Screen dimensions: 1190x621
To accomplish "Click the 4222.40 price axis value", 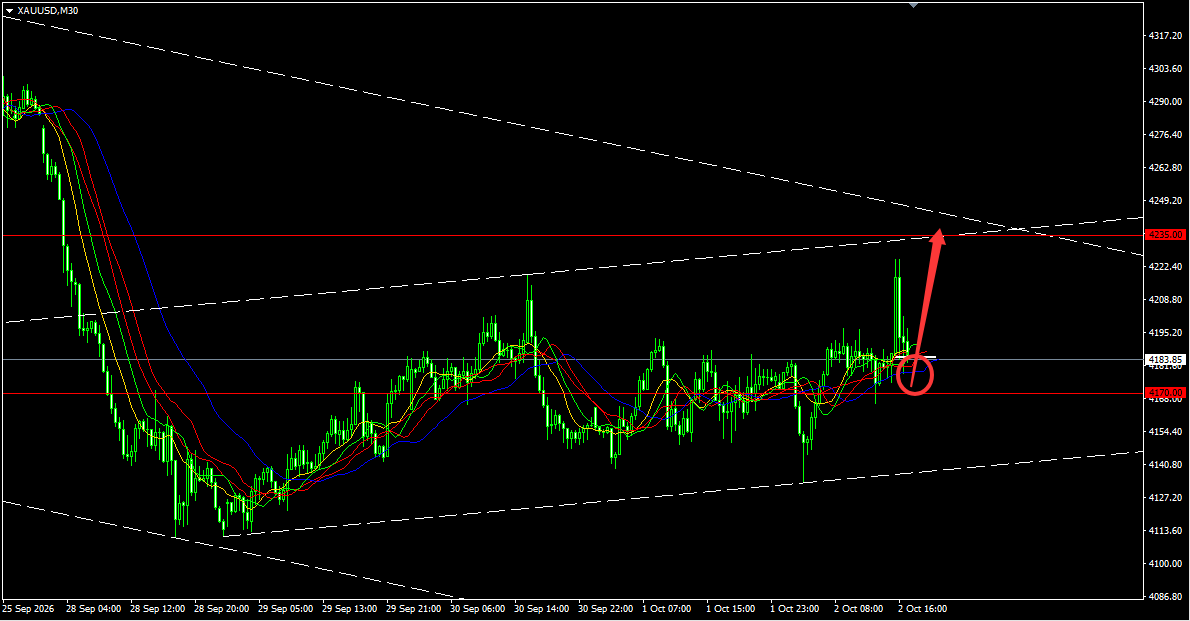I will coord(1165,266).
